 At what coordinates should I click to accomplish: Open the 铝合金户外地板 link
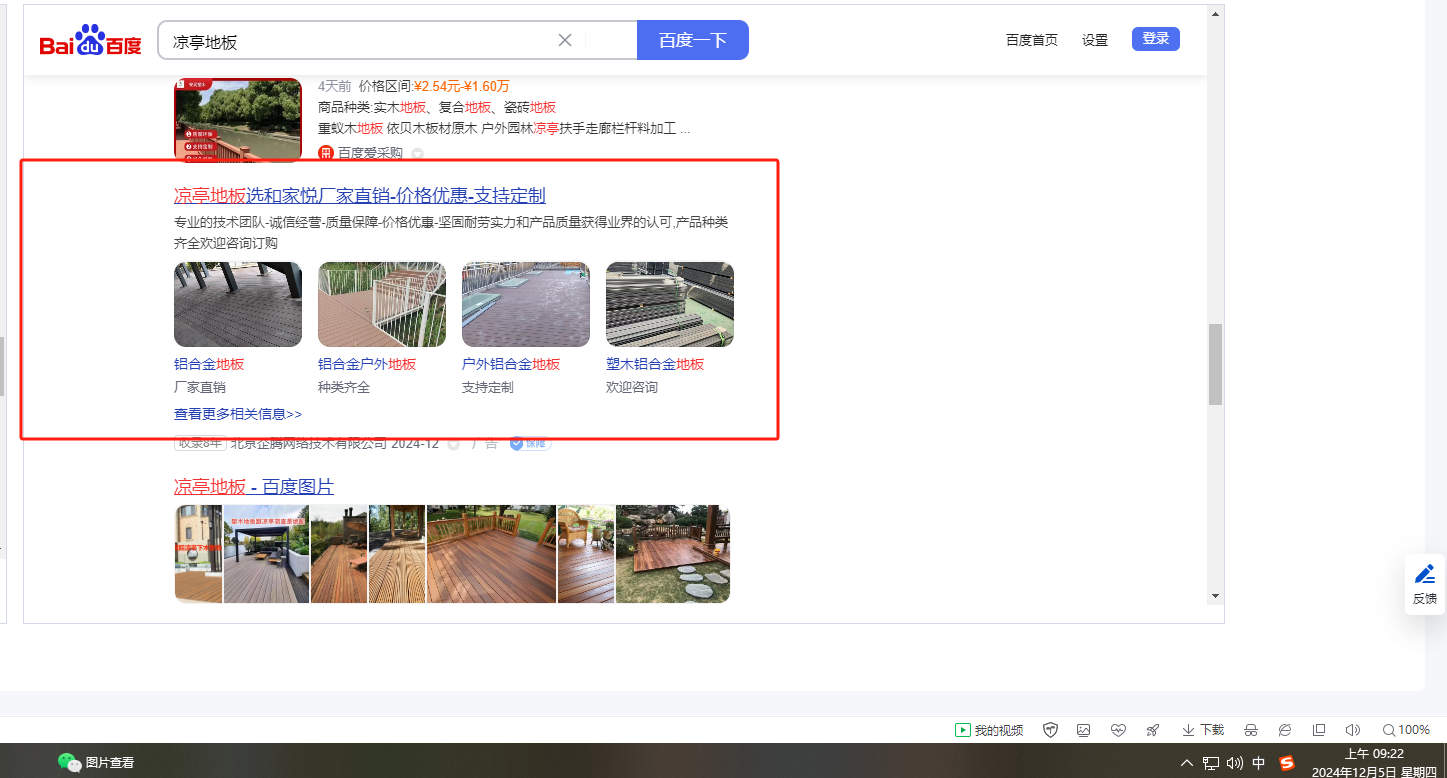pos(367,364)
